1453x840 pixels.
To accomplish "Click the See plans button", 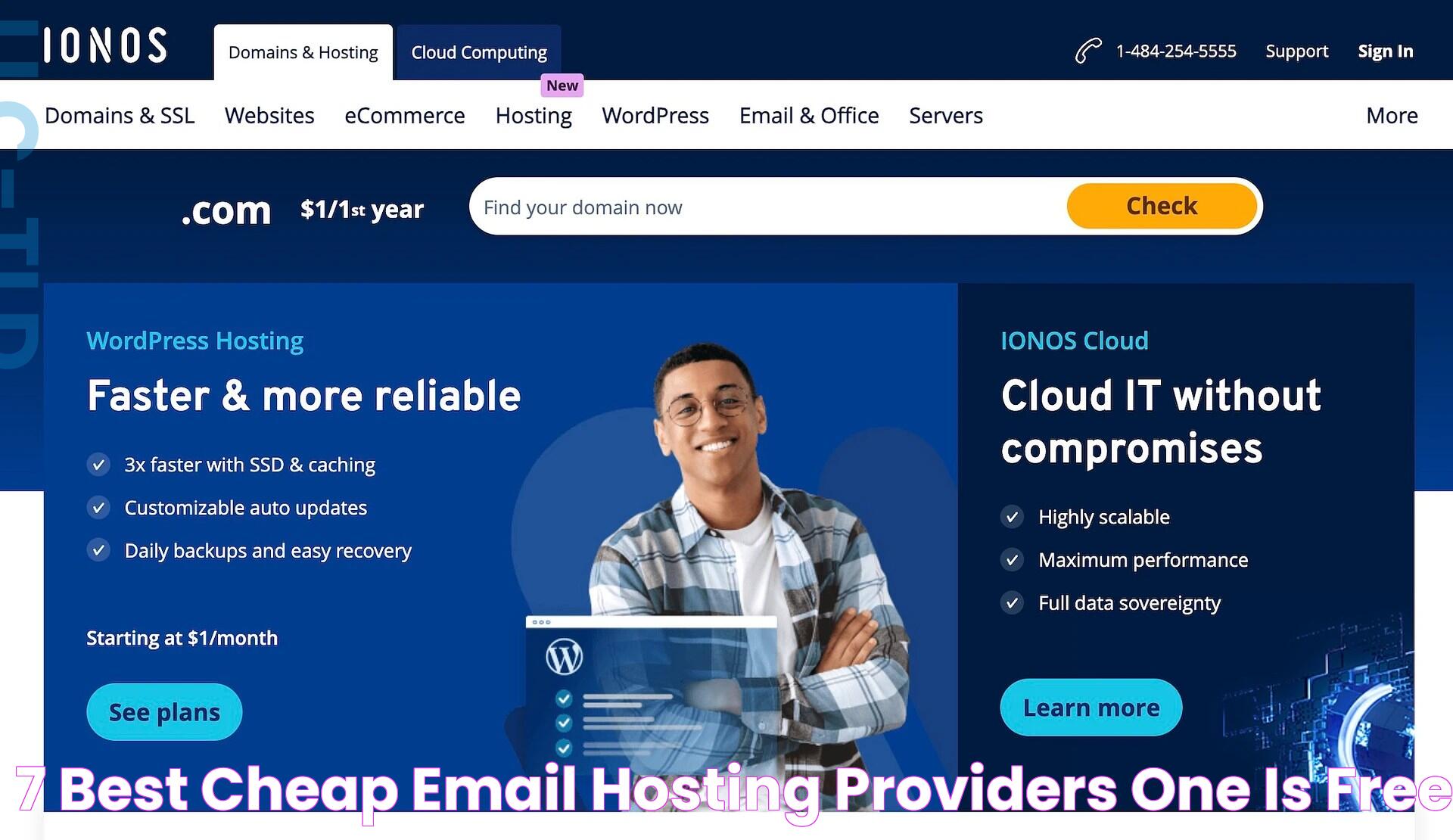I will click(x=164, y=711).
